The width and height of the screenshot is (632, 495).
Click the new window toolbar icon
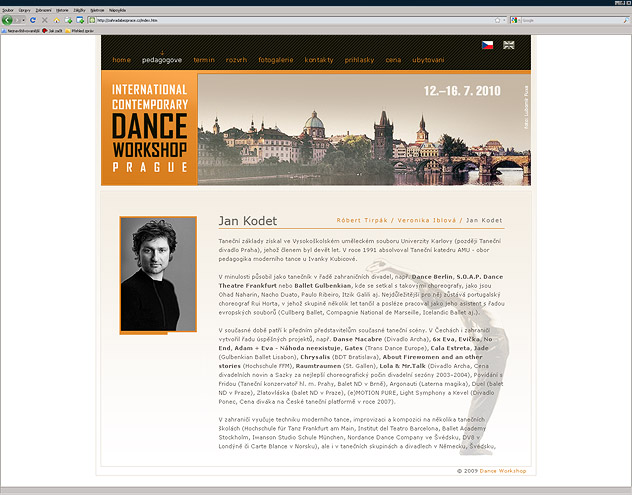(80, 20)
